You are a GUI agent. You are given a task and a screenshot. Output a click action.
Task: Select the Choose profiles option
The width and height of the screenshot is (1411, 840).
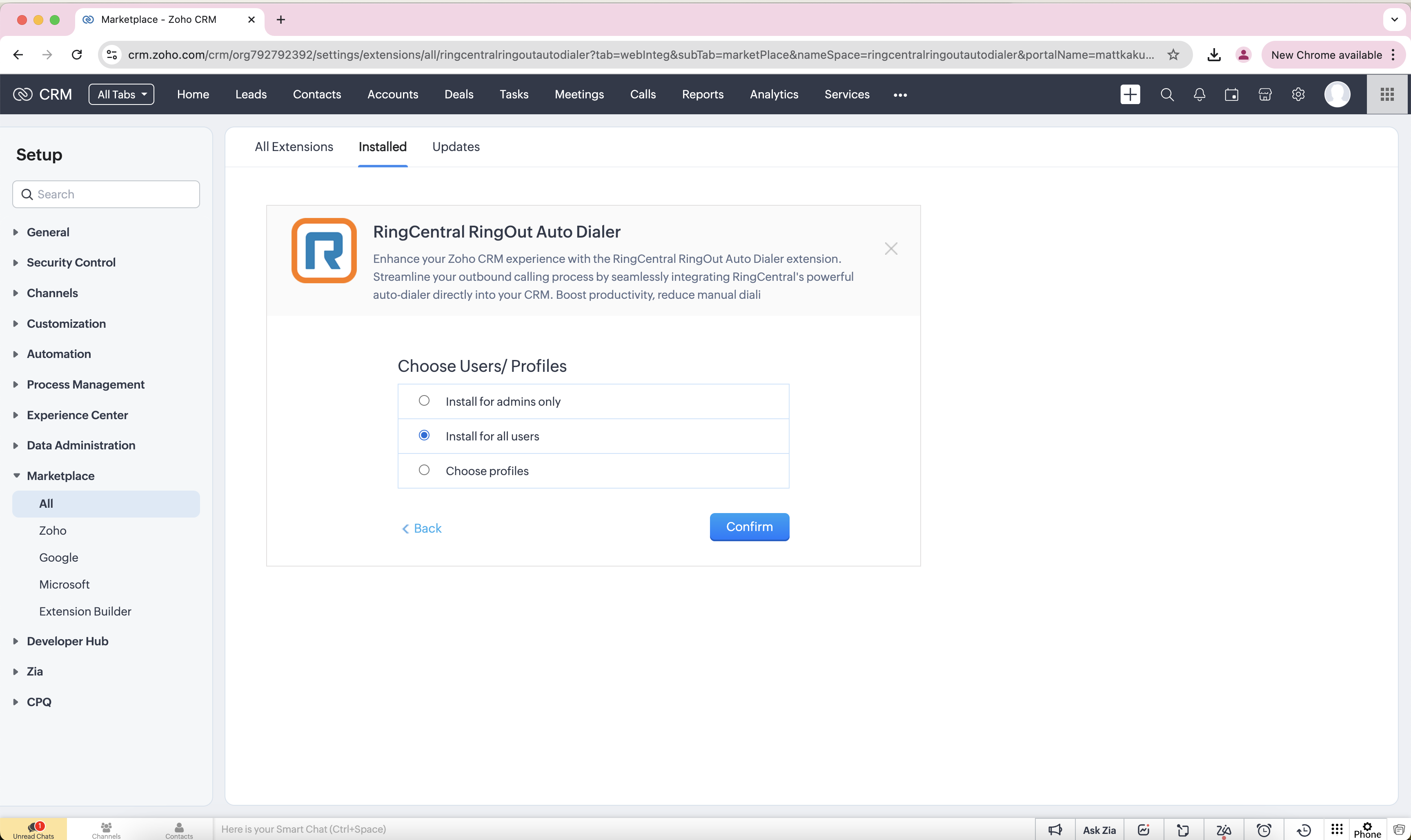coord(424,470)
